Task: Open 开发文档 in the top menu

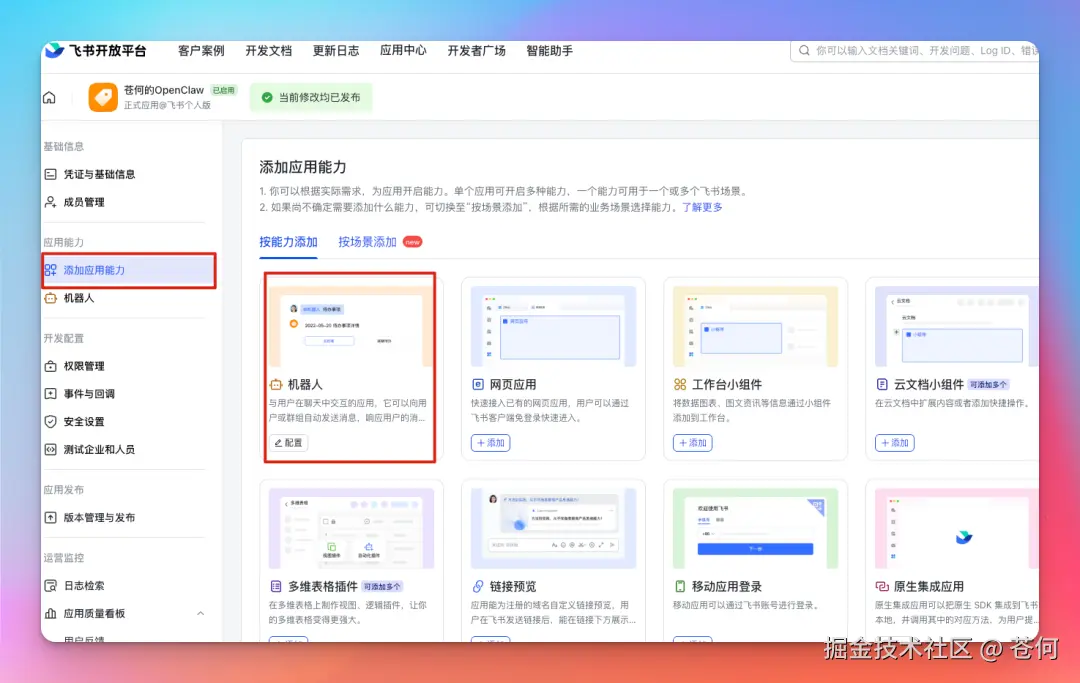Action: pyautogui.click(x=268, y=50)
